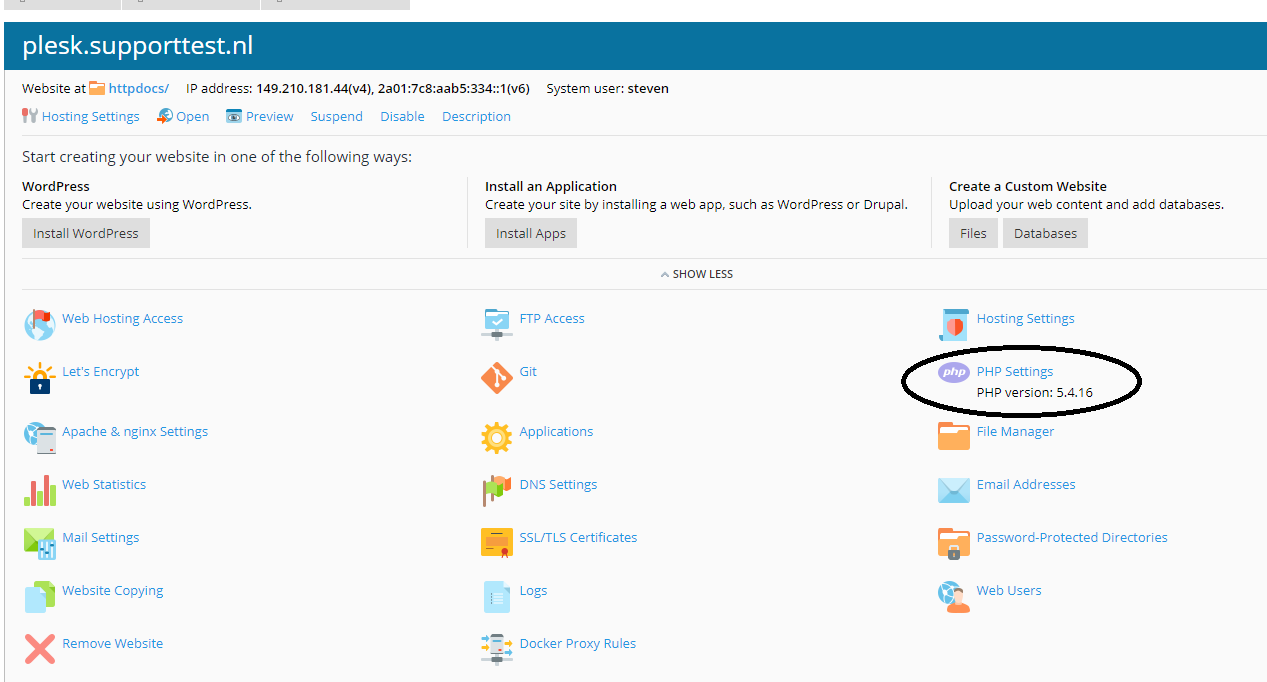This screenshot has height=682, width=1267.
Task: Open the Logs link
Action: coord(533,590)
